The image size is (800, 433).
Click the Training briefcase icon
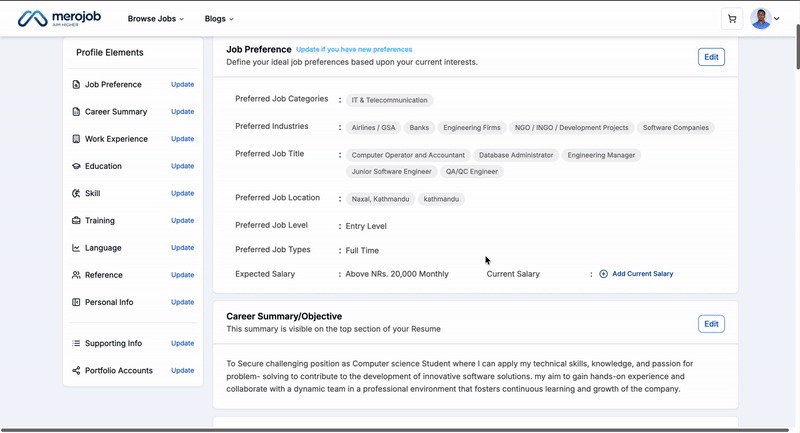click(76, 221)
